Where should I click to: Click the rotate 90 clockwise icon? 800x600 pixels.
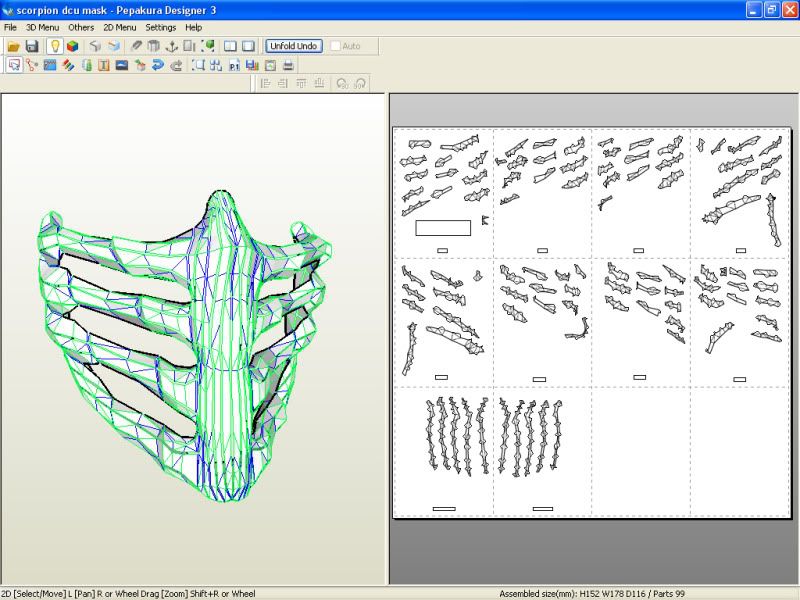point(360,84)
